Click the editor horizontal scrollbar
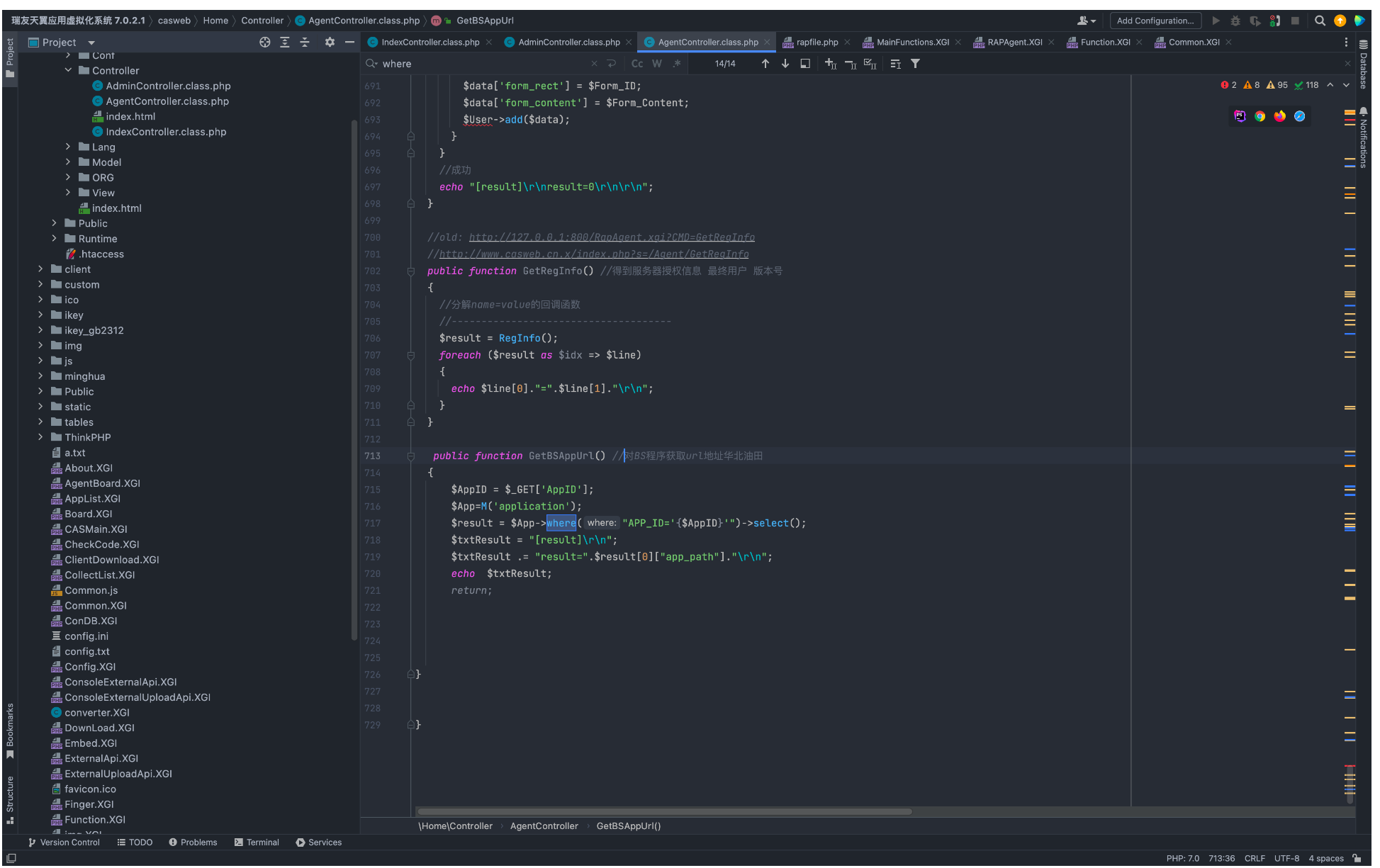This screenshot has height=868, width=1380. coord(664,812)
